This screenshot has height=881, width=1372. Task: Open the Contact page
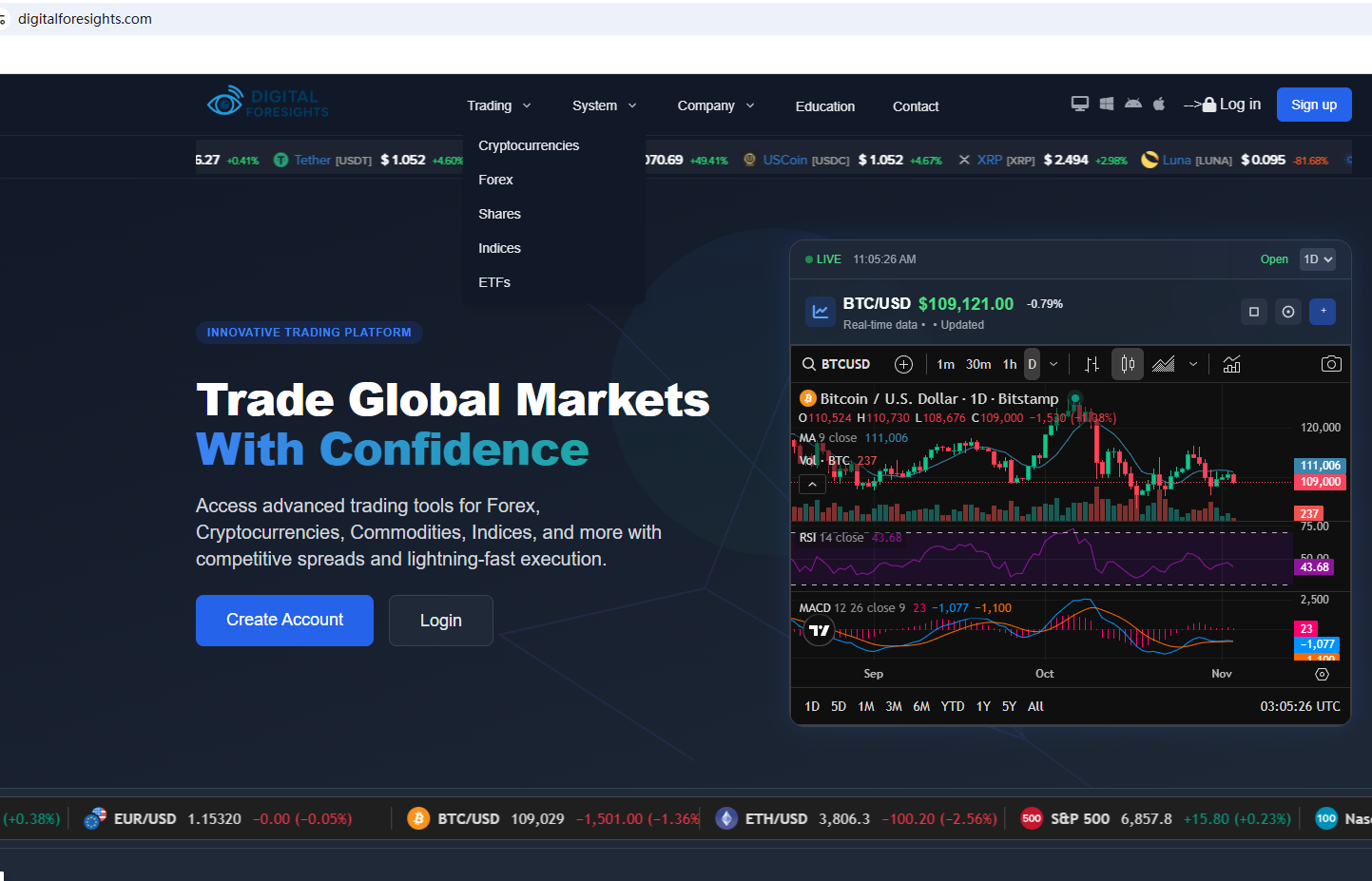click(x=916, y=106)
